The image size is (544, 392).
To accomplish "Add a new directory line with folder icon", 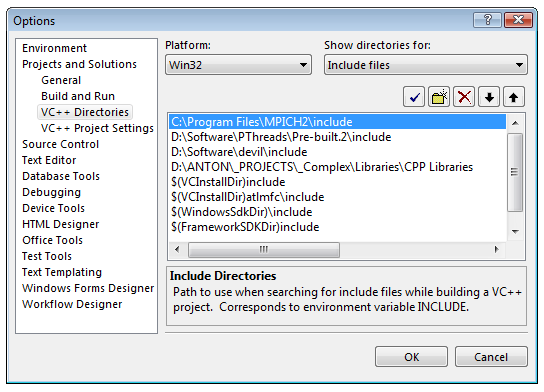I will pos(439,97).
